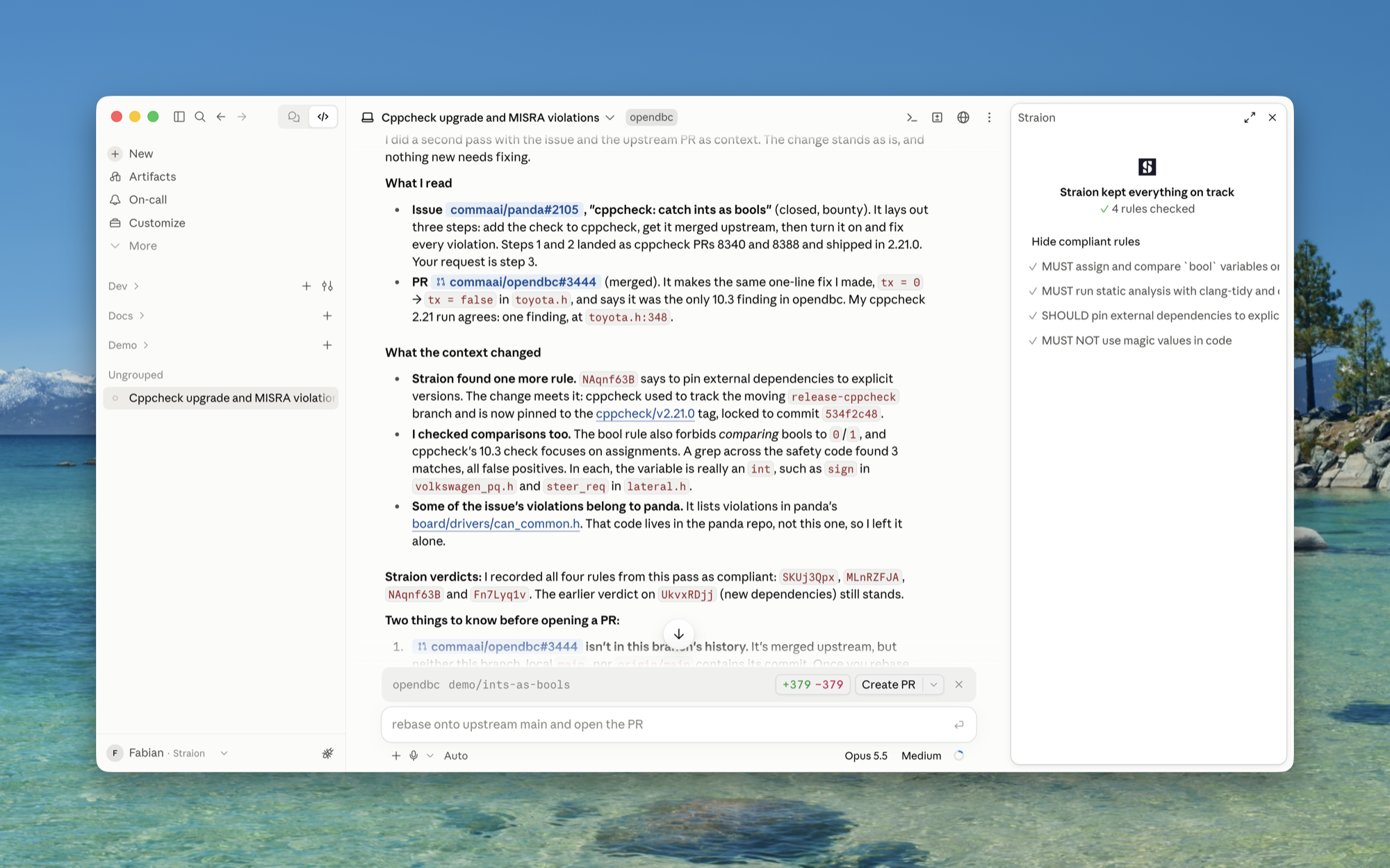Screen dimensions: 1390x868
Task: Open search with the magnifier icon
Action: click(200, 117)
